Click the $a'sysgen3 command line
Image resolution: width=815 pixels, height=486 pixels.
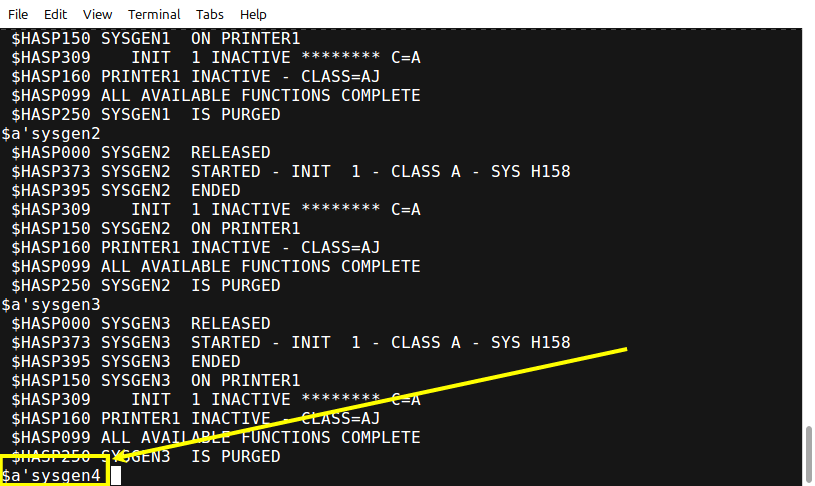tap(51, 305)
